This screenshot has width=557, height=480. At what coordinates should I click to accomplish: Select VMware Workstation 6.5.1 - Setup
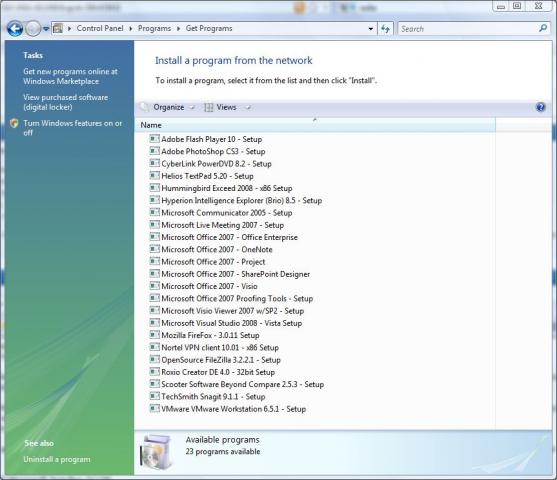tap(233, 409)
